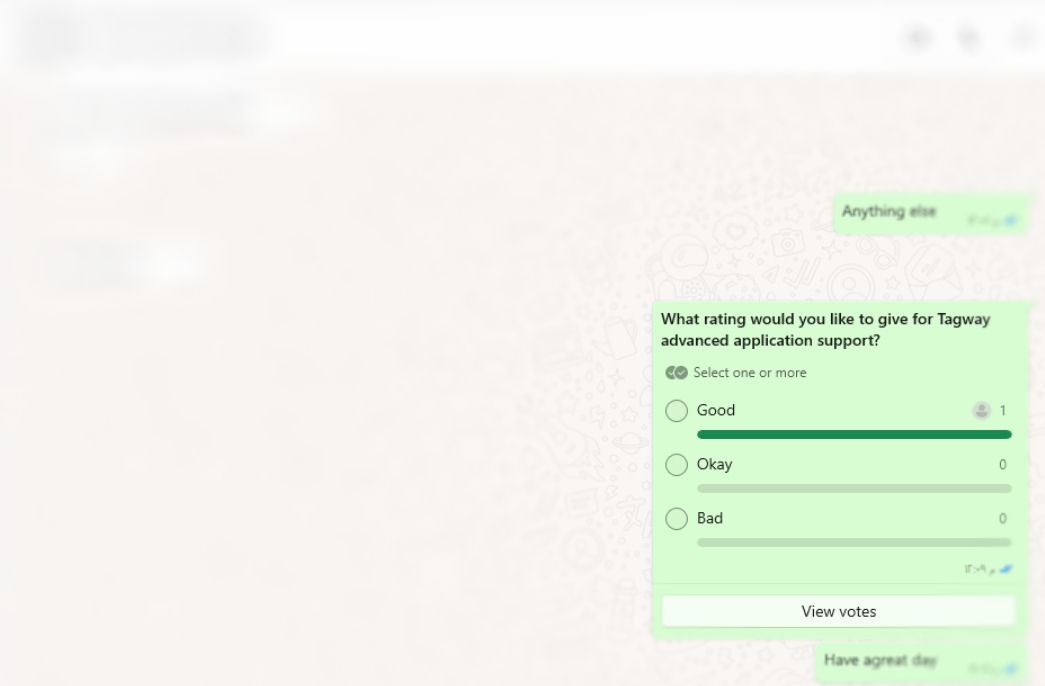This screenshot has width=1045, height=686.
Task: Click the poll message timestamp
Action: [x=975, y=570]
